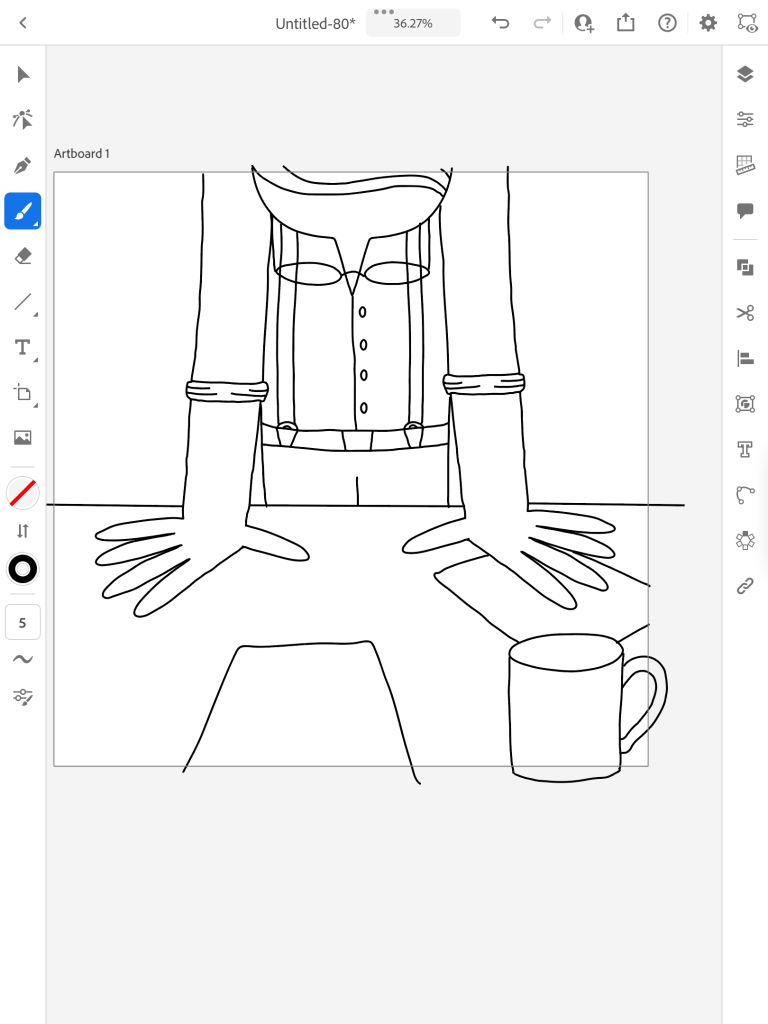768x1024 pixels.
Task: Open the Share export menu
Action: [626, 23]
